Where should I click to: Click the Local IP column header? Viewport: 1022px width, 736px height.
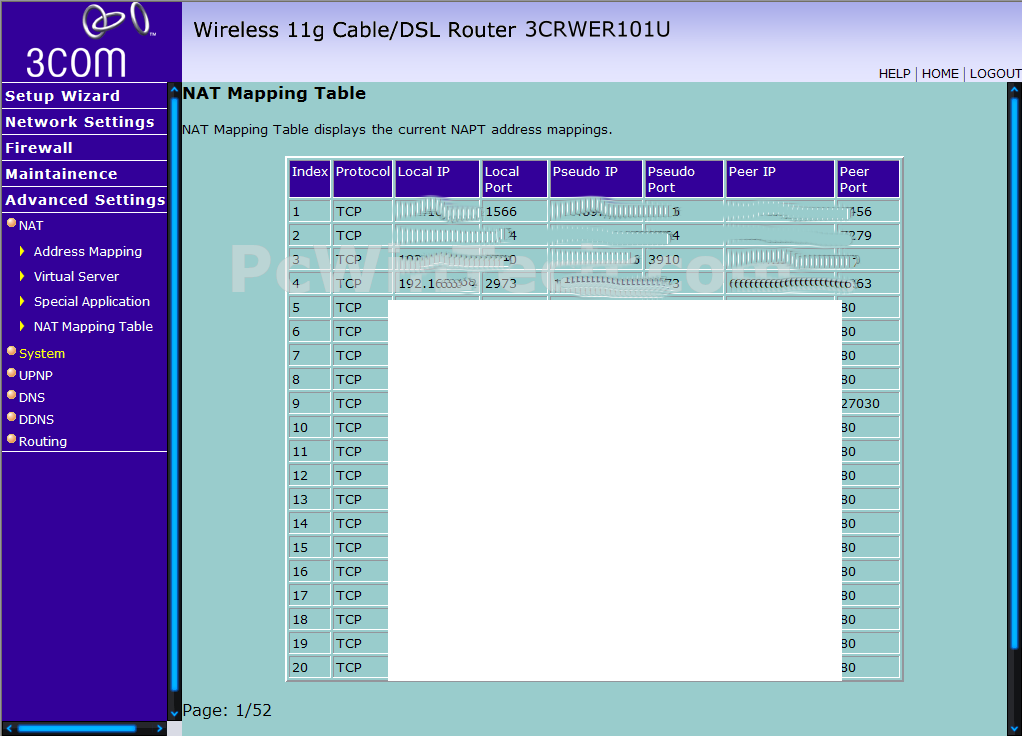pos(437,179)
